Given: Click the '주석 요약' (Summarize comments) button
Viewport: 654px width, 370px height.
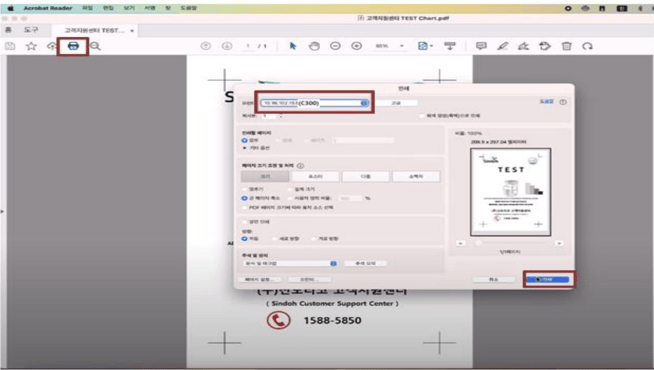Looking at the screenshot, I should [x=365, y=263].
